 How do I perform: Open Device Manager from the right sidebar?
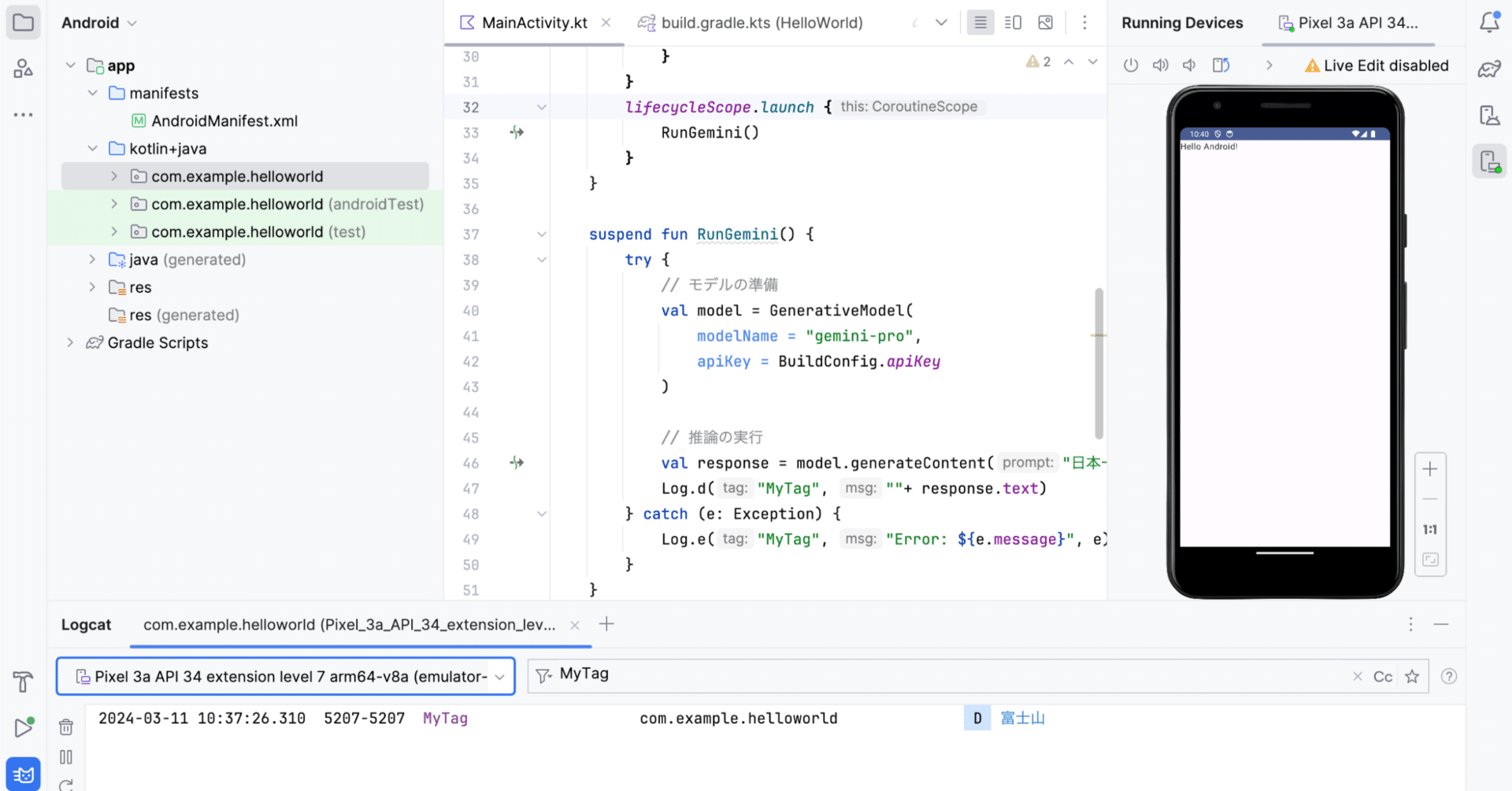[1490, 115]
